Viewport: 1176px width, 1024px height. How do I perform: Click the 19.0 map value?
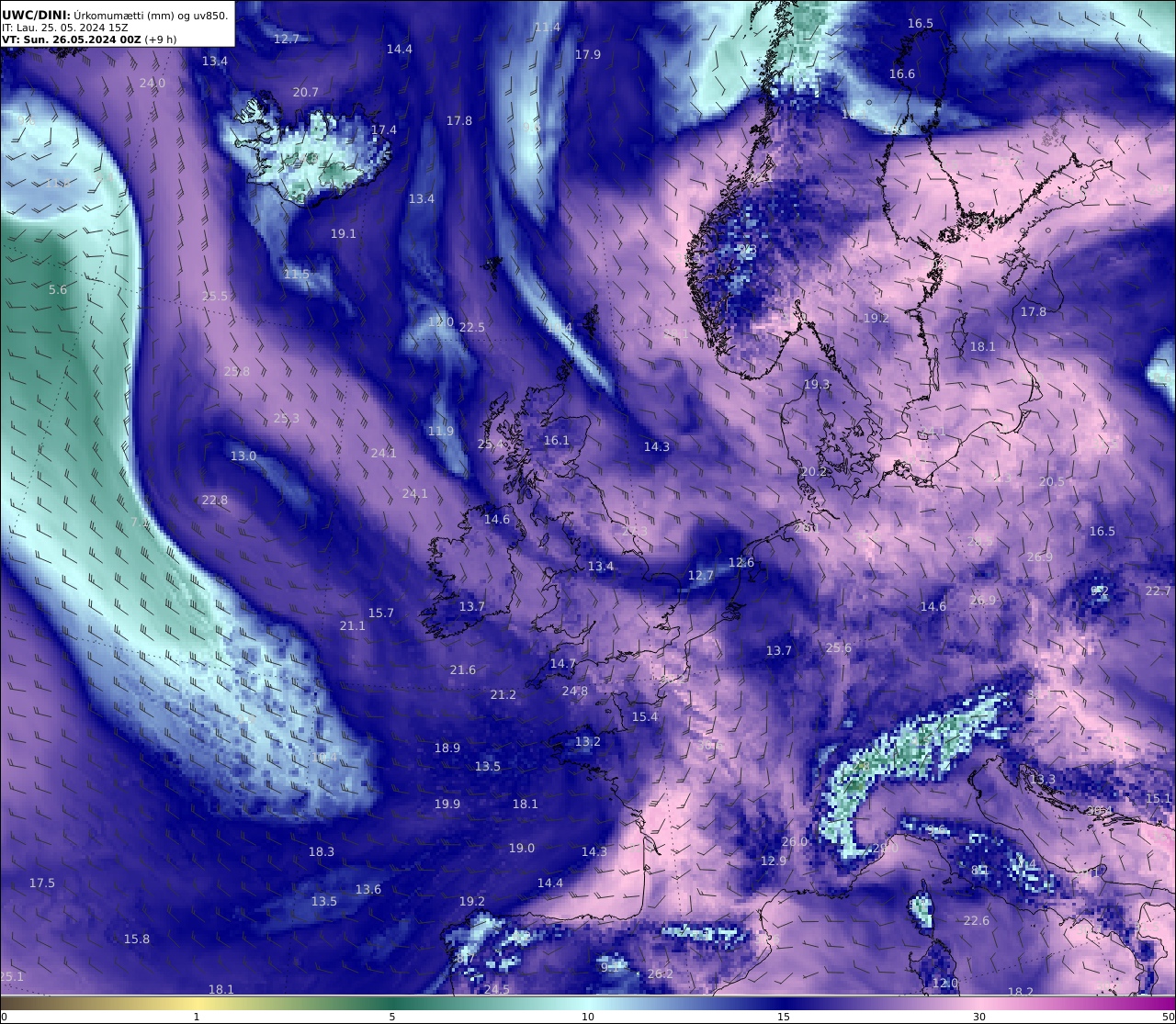point(522,848)
